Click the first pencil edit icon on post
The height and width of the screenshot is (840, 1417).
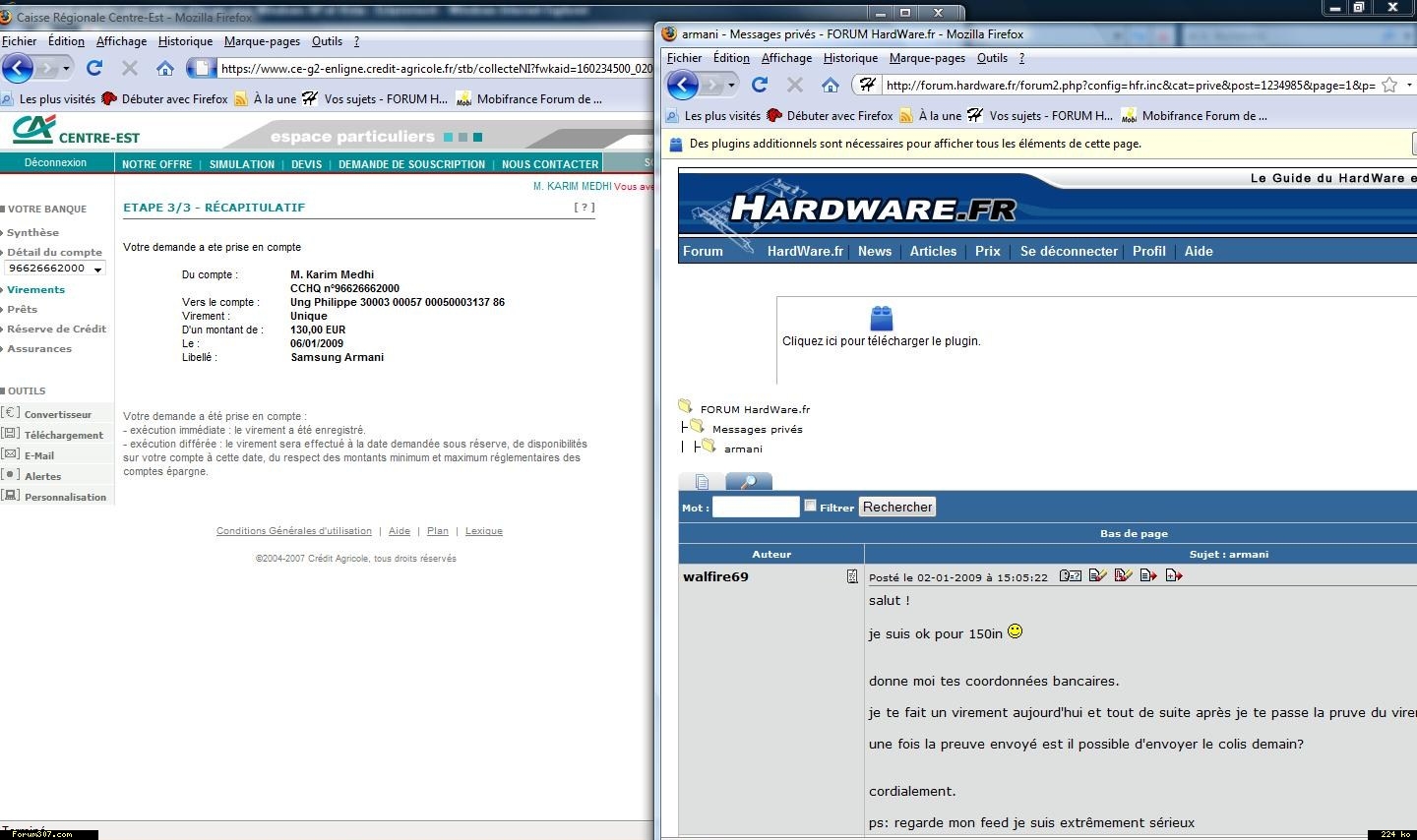tap(1098, 575)
